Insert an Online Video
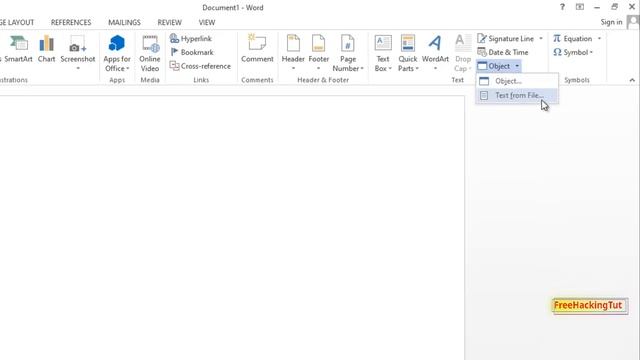This screenshot has height=360, width=640. (150, 53)
